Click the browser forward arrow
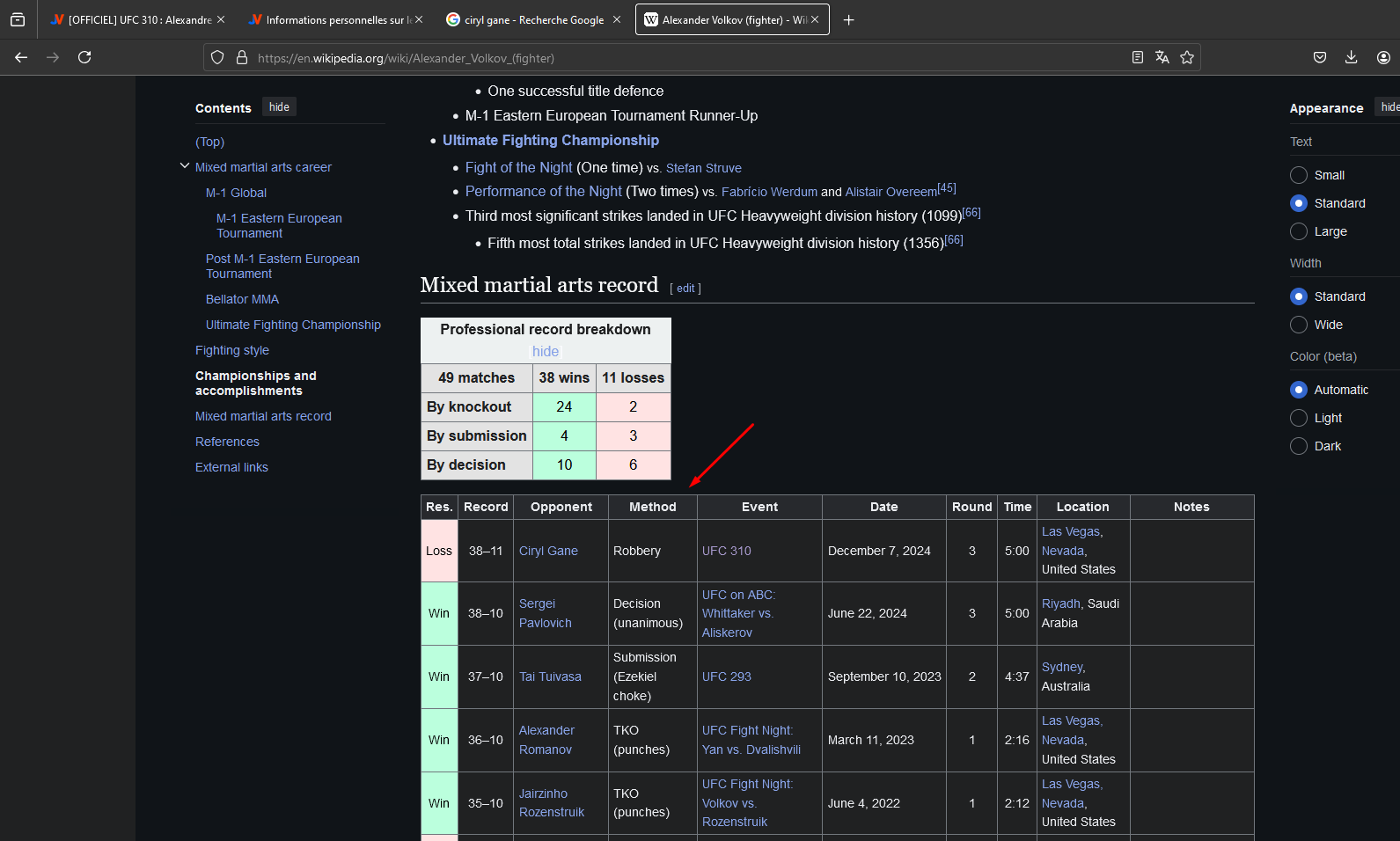 pos(53,57)
